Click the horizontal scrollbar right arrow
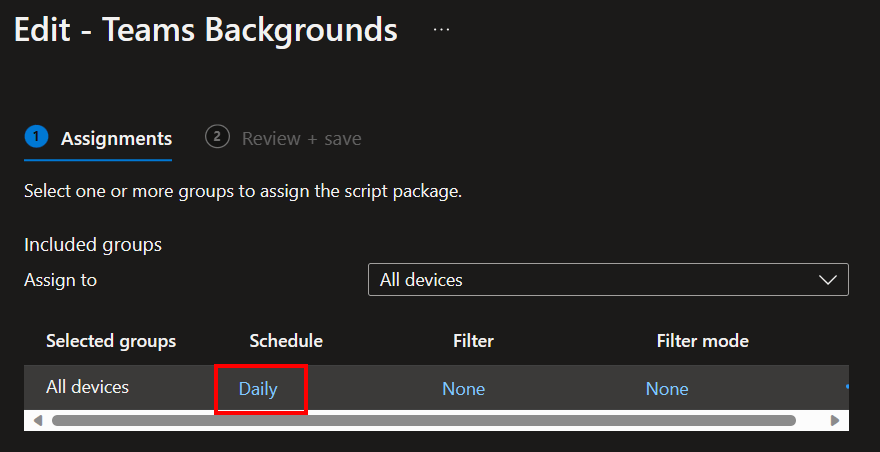 point(835,421)
